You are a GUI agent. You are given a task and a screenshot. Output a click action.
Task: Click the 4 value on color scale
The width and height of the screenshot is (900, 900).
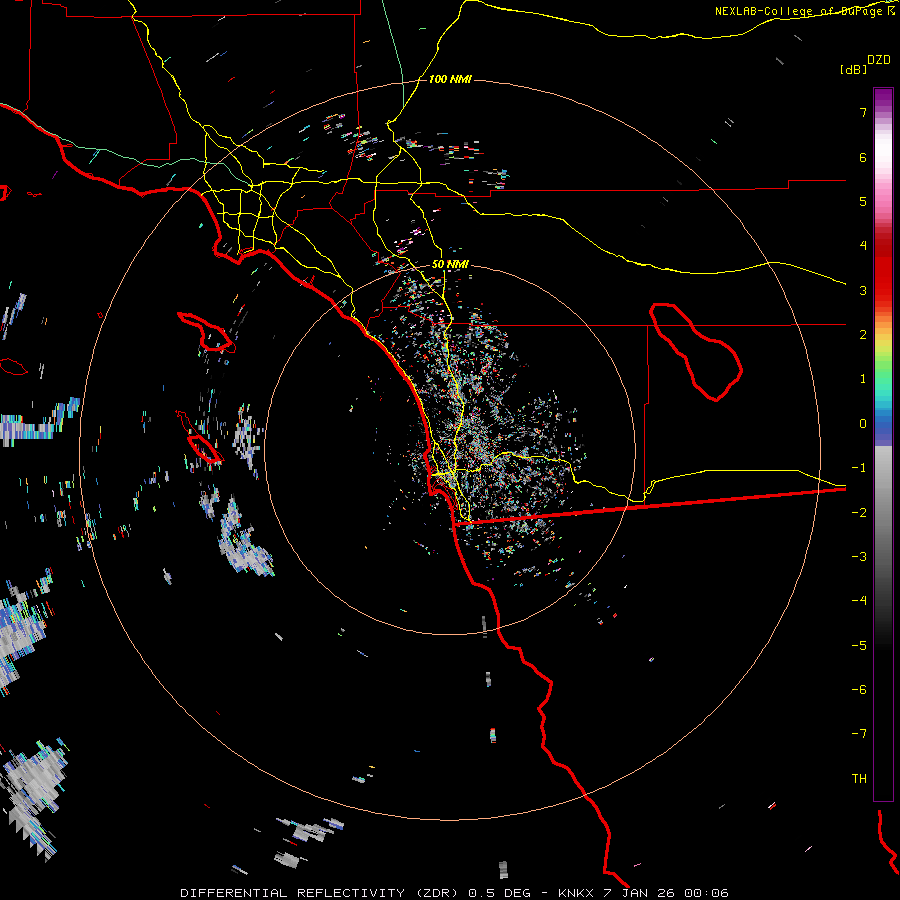tap(863, 246)
